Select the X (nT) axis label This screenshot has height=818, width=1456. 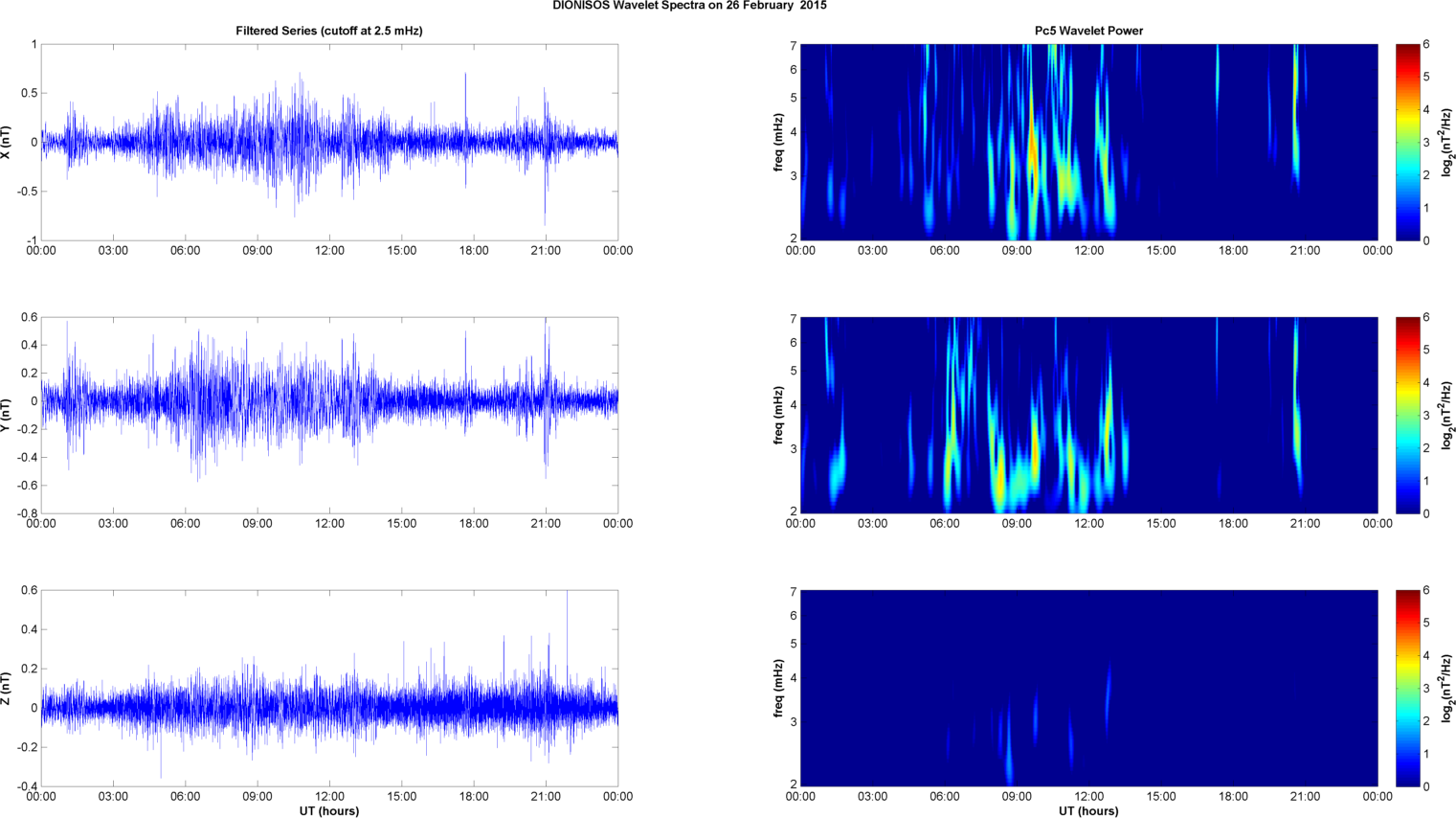tap(7, 142)
